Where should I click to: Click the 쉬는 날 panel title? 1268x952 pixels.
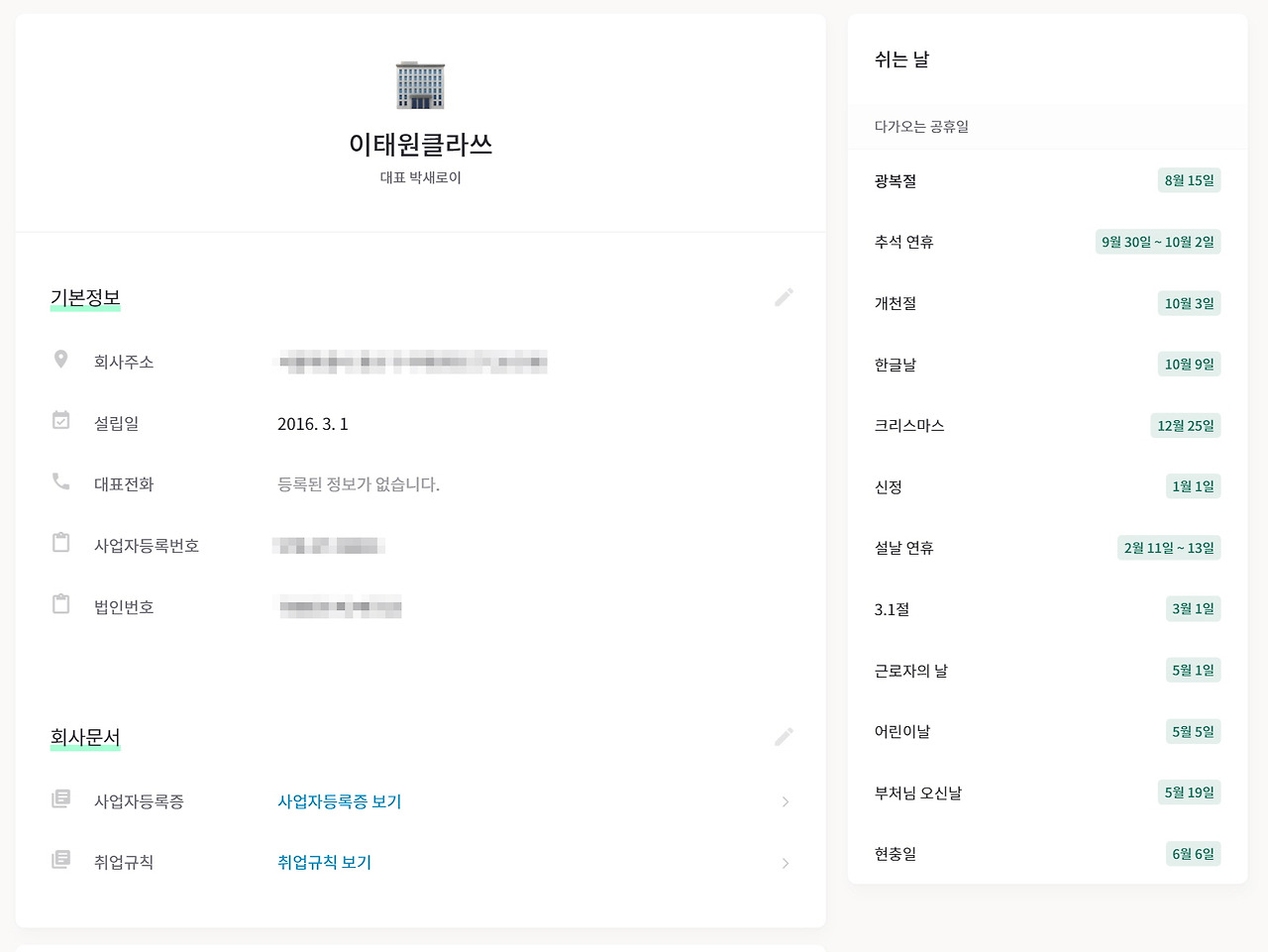tap(901, 59)
